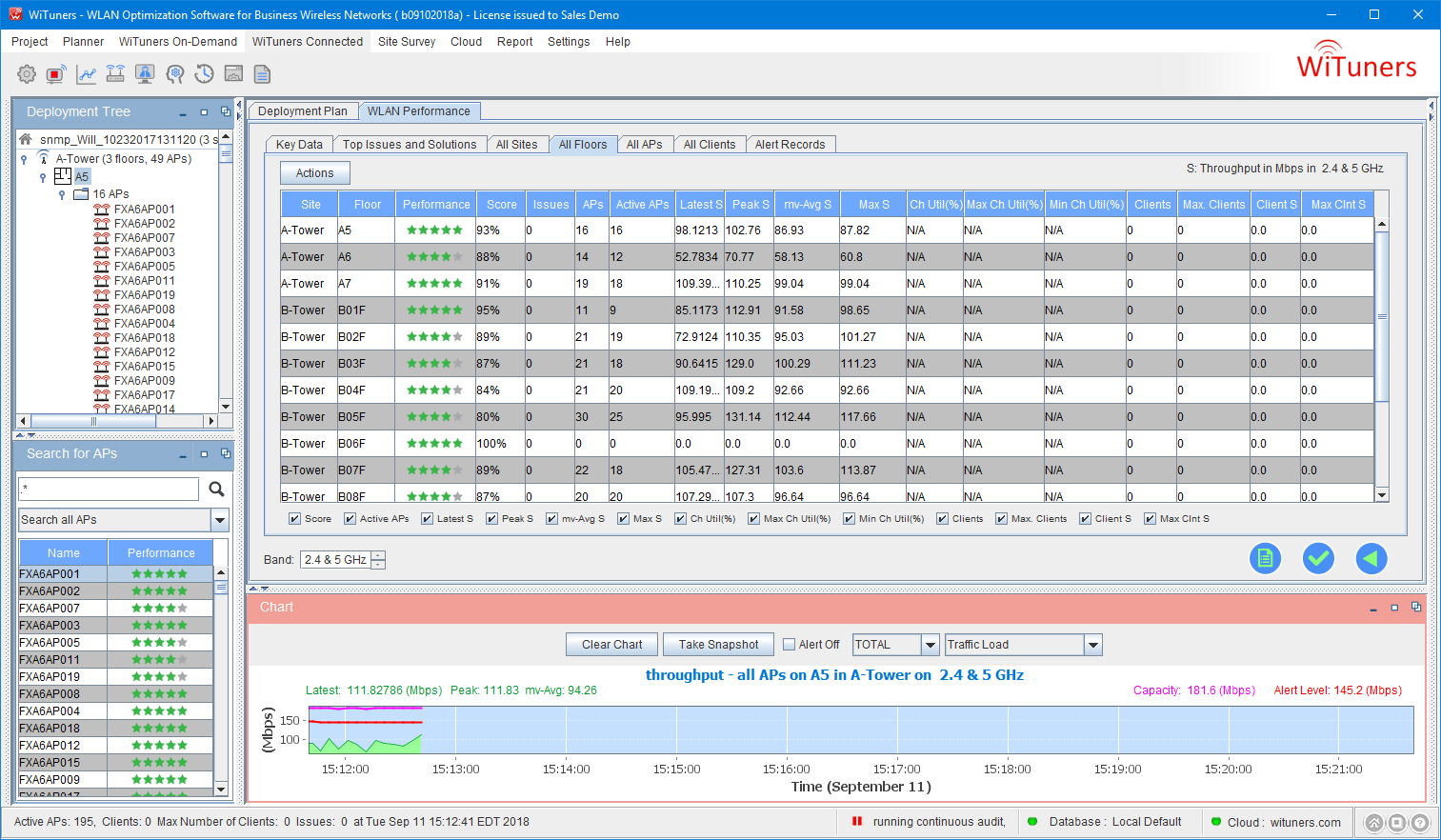
Task: Minimize the Deployment Tree panel
Action: tap(183, 112)
